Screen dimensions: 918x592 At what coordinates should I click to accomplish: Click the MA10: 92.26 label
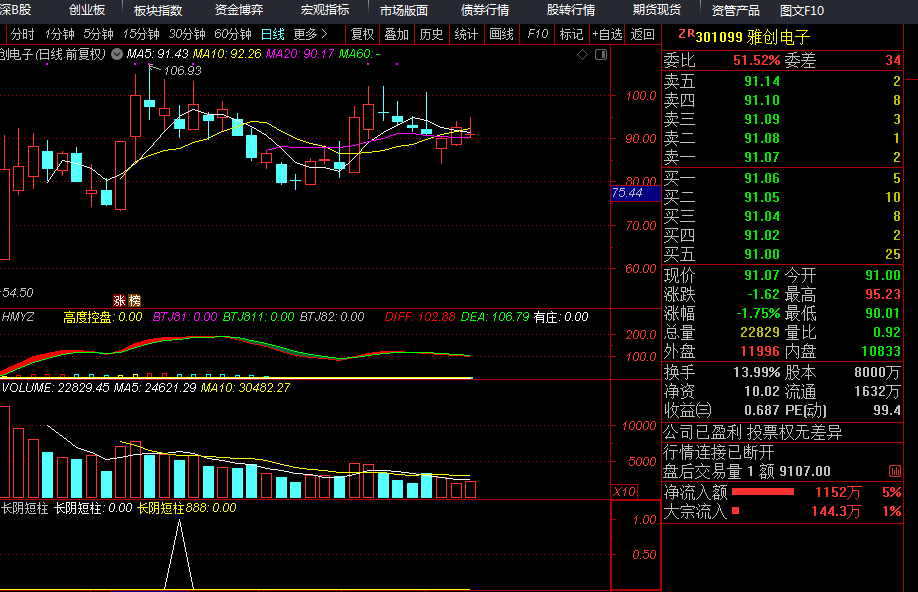pos(227,54)
